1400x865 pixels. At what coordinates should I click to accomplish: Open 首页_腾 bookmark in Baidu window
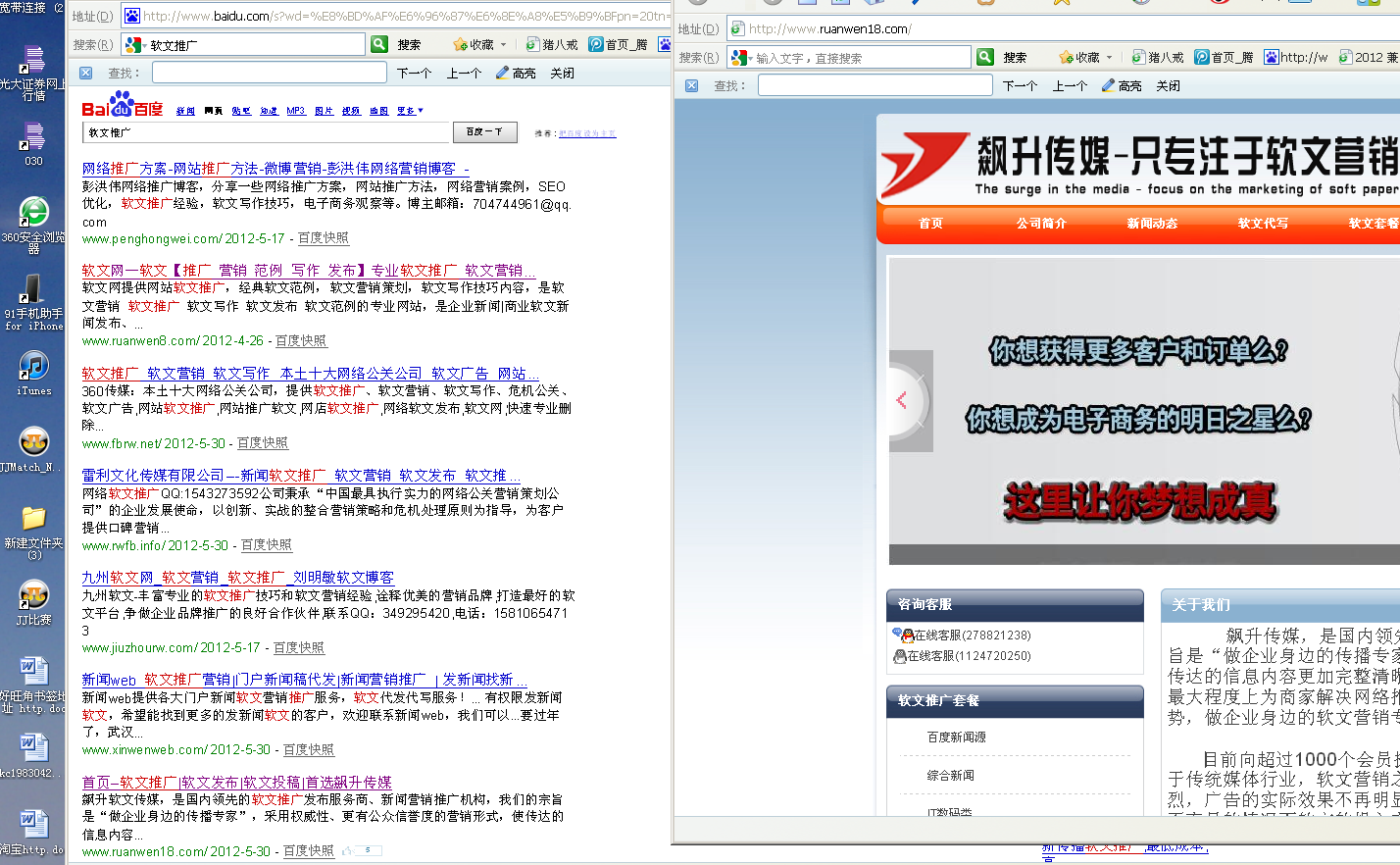click(619, 44)
